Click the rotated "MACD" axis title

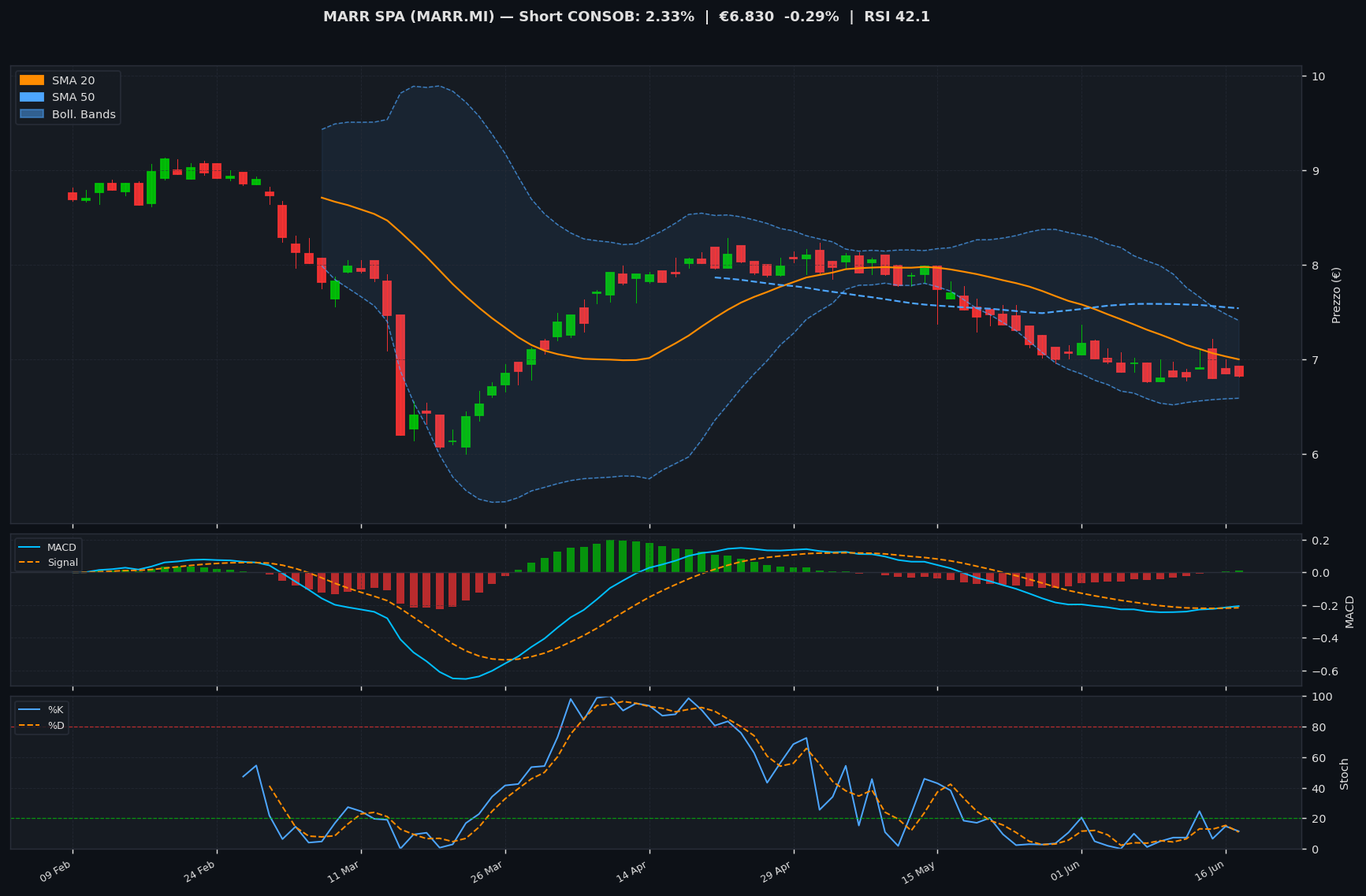(x=1349, y=612)
